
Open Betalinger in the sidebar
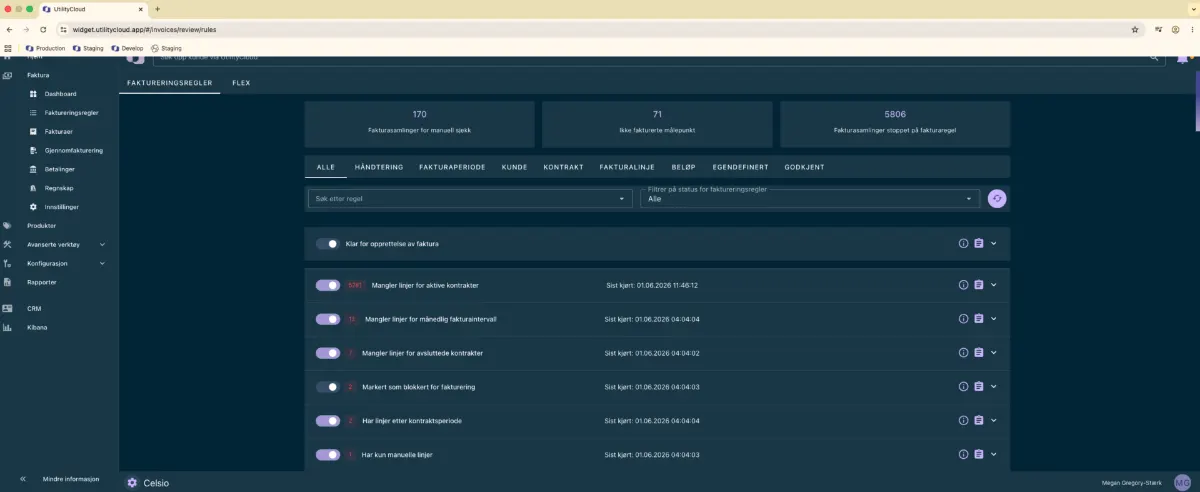pyautogui.click(x=60, y=169)
